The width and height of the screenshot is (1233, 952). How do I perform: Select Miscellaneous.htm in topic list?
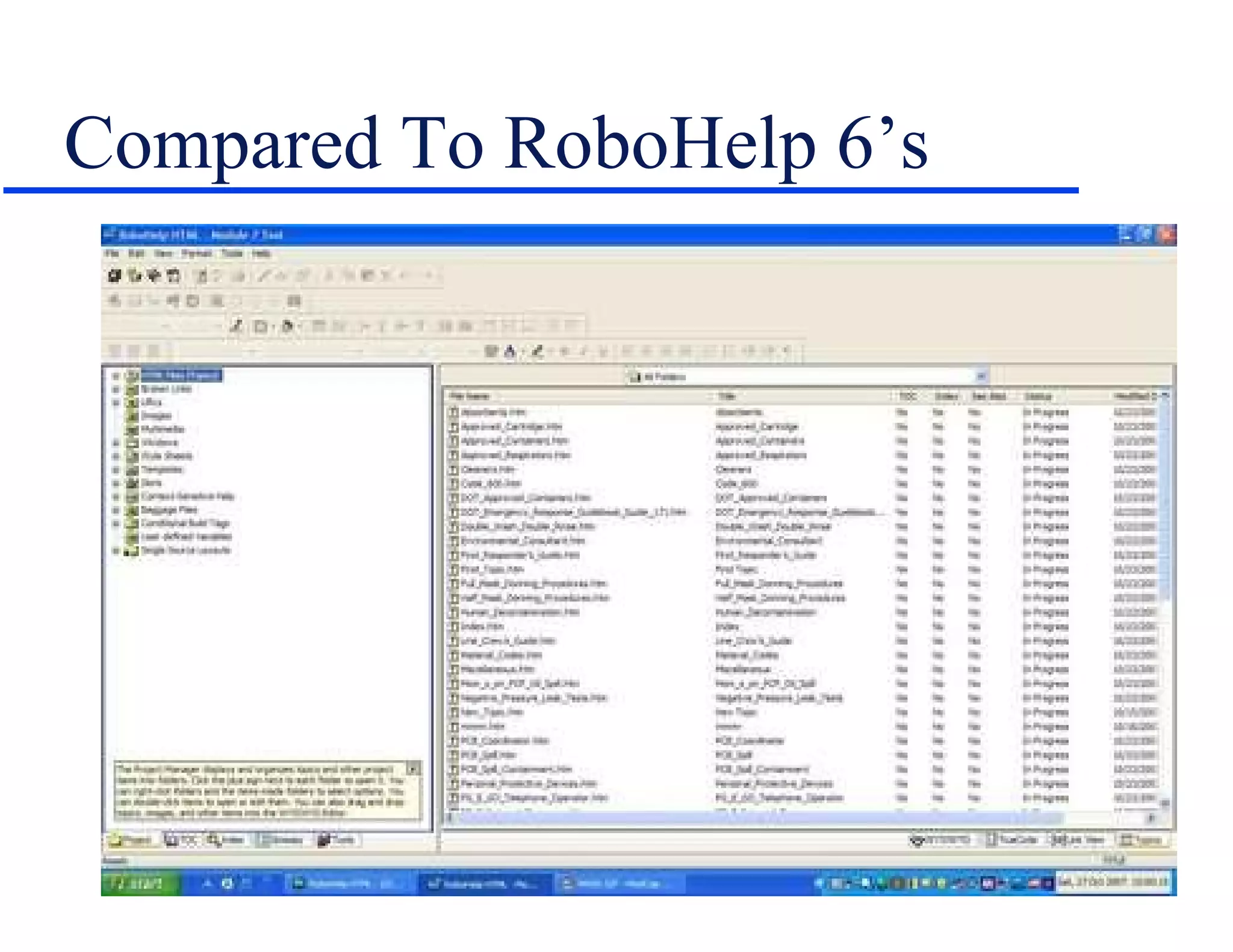(x=498, y=669)
